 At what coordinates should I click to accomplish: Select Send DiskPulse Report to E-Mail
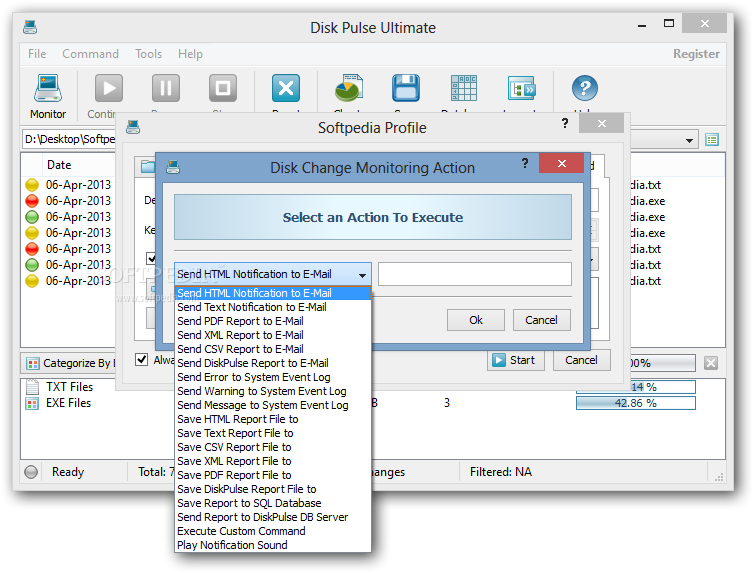(273, 363)
